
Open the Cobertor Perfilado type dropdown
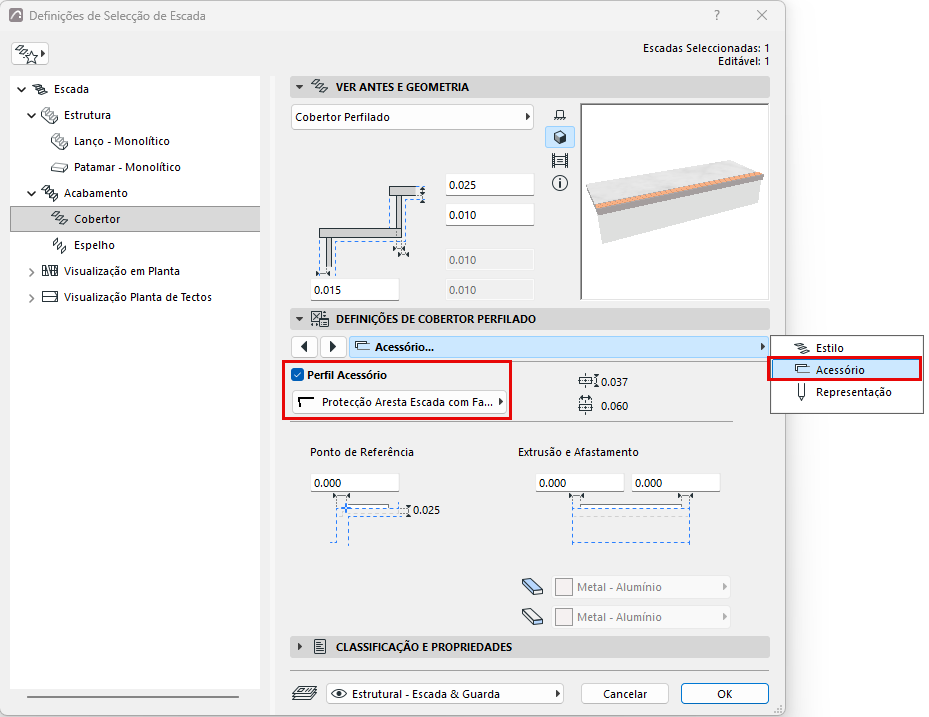coord(412,117)
